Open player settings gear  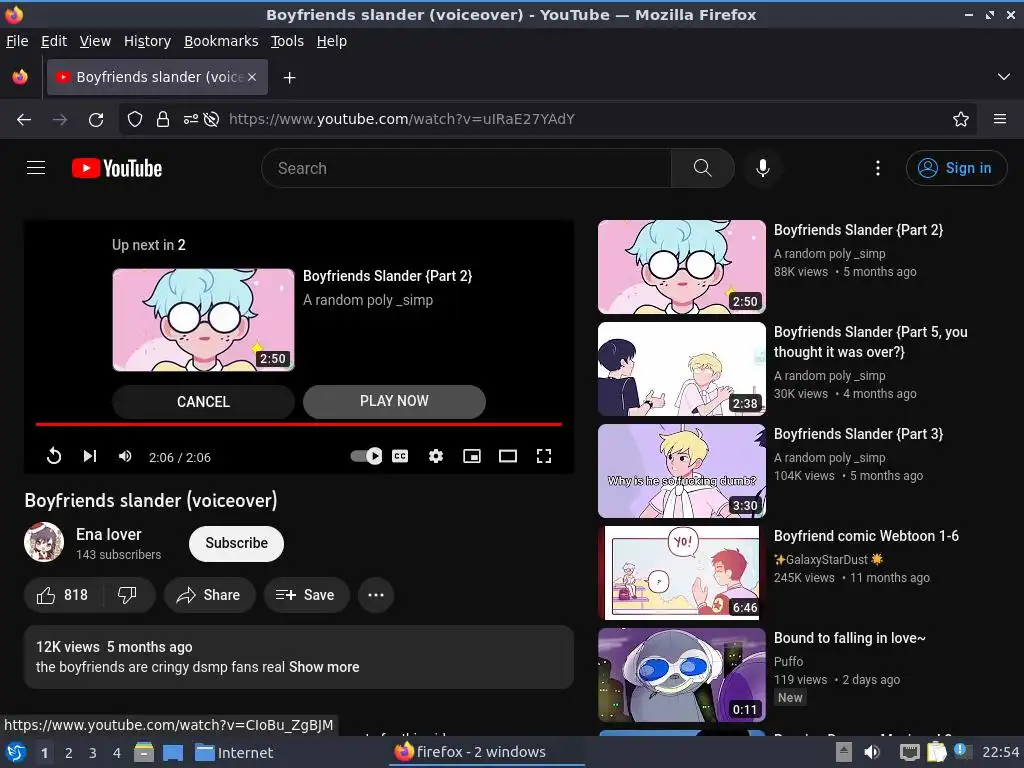click(x=436, y=456)
